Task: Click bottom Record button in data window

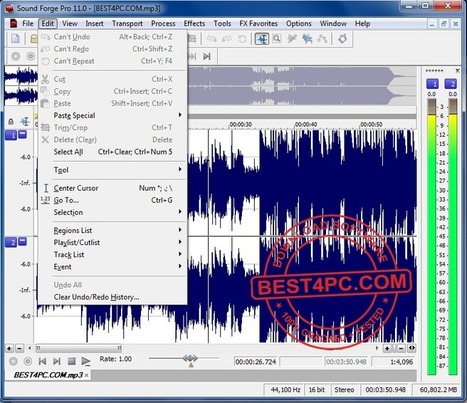Action: [13, 361]
